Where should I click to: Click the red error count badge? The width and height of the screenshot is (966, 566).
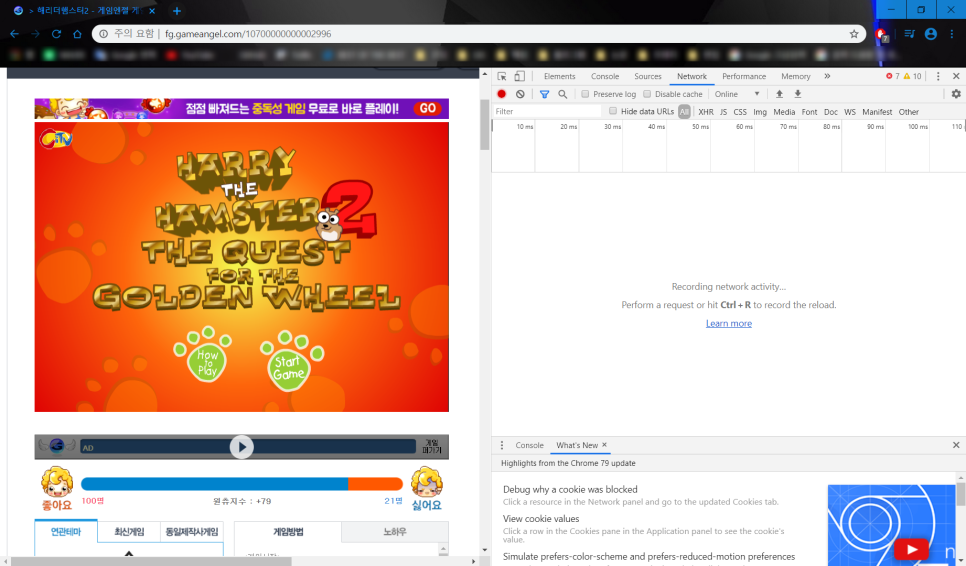(893, 76)
